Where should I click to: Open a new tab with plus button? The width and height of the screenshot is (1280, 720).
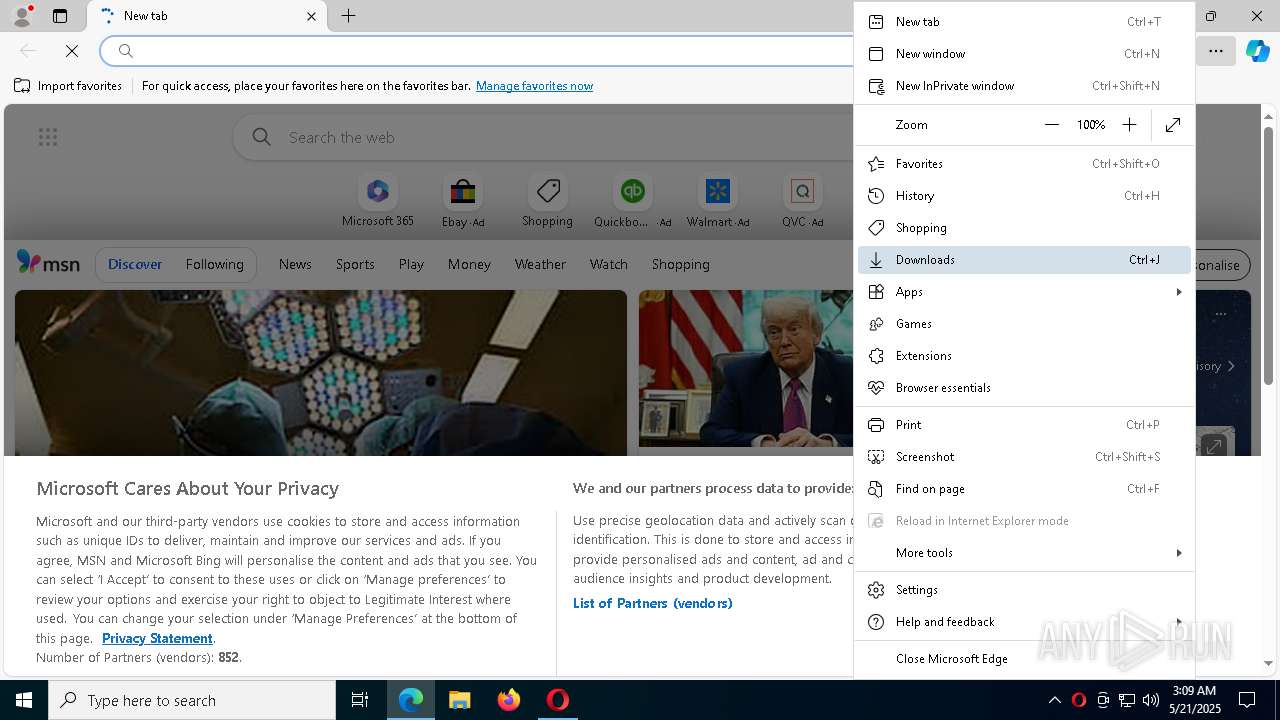(348, 16)
